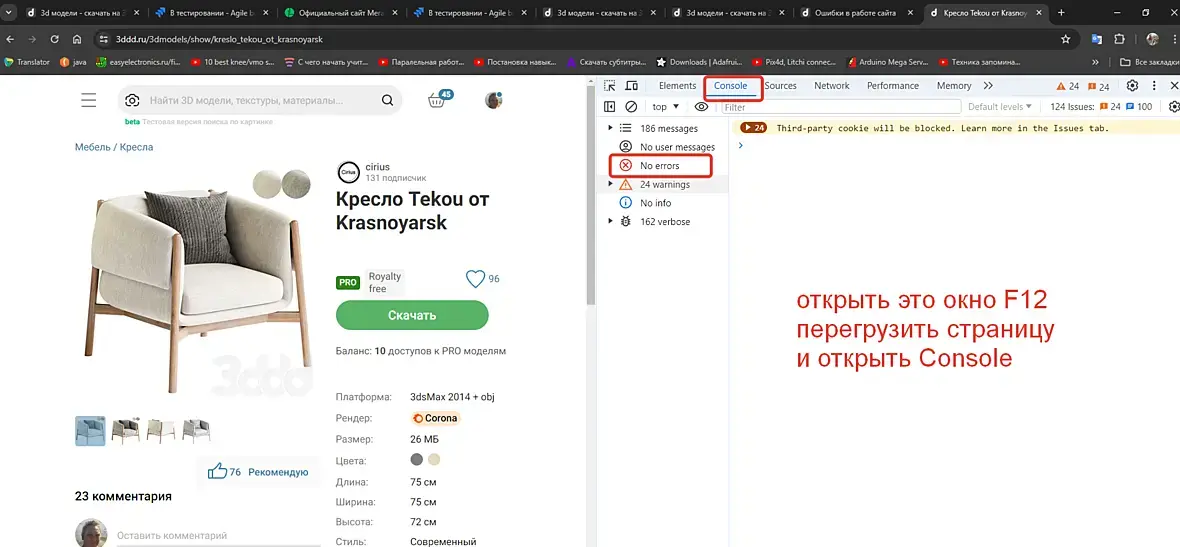Open the Elements tab in DevTools

(x=677, y=86)
